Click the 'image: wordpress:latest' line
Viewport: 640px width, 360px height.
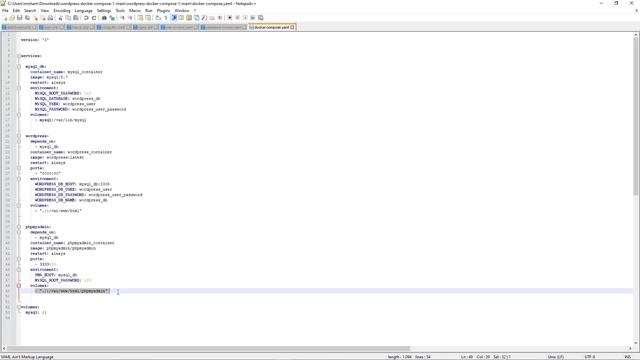coord(57,157)
